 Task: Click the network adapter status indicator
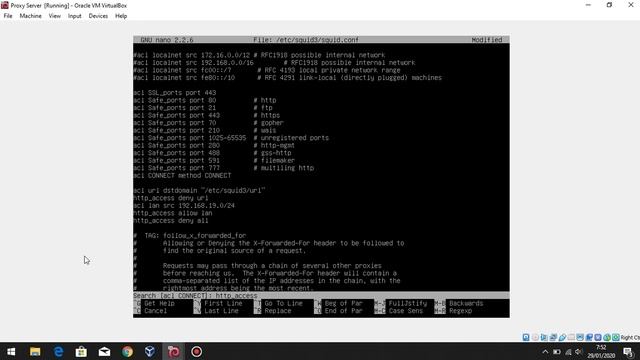pyautogui.click(x=553, y=337)
